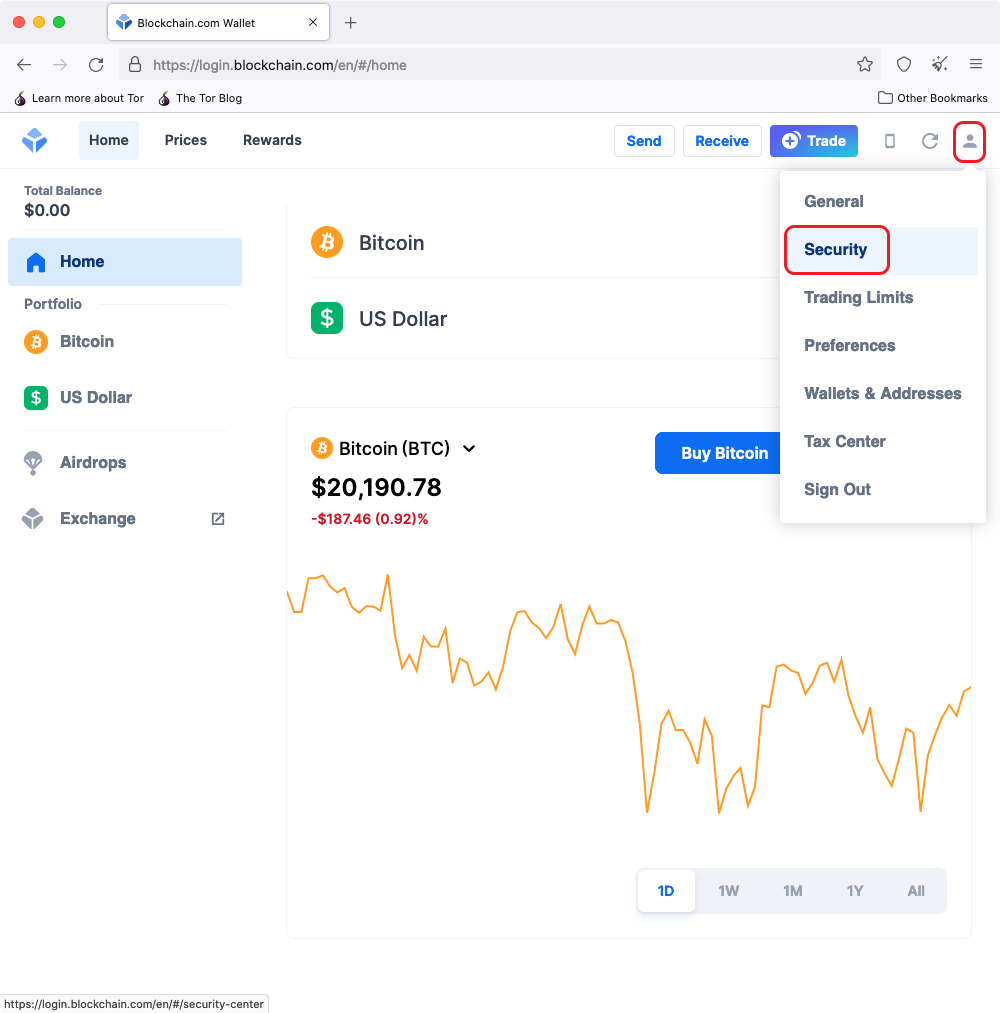Click the Bitcoin icon in the sidebar portfolio
Image resolution: width=1000 pixels, height=1013 pixels.
point(36,342)
